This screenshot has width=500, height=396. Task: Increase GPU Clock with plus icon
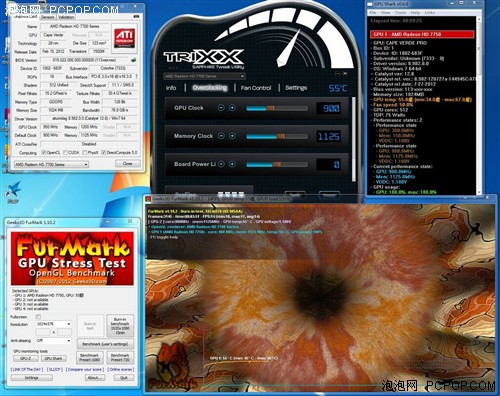pos(232,108)
